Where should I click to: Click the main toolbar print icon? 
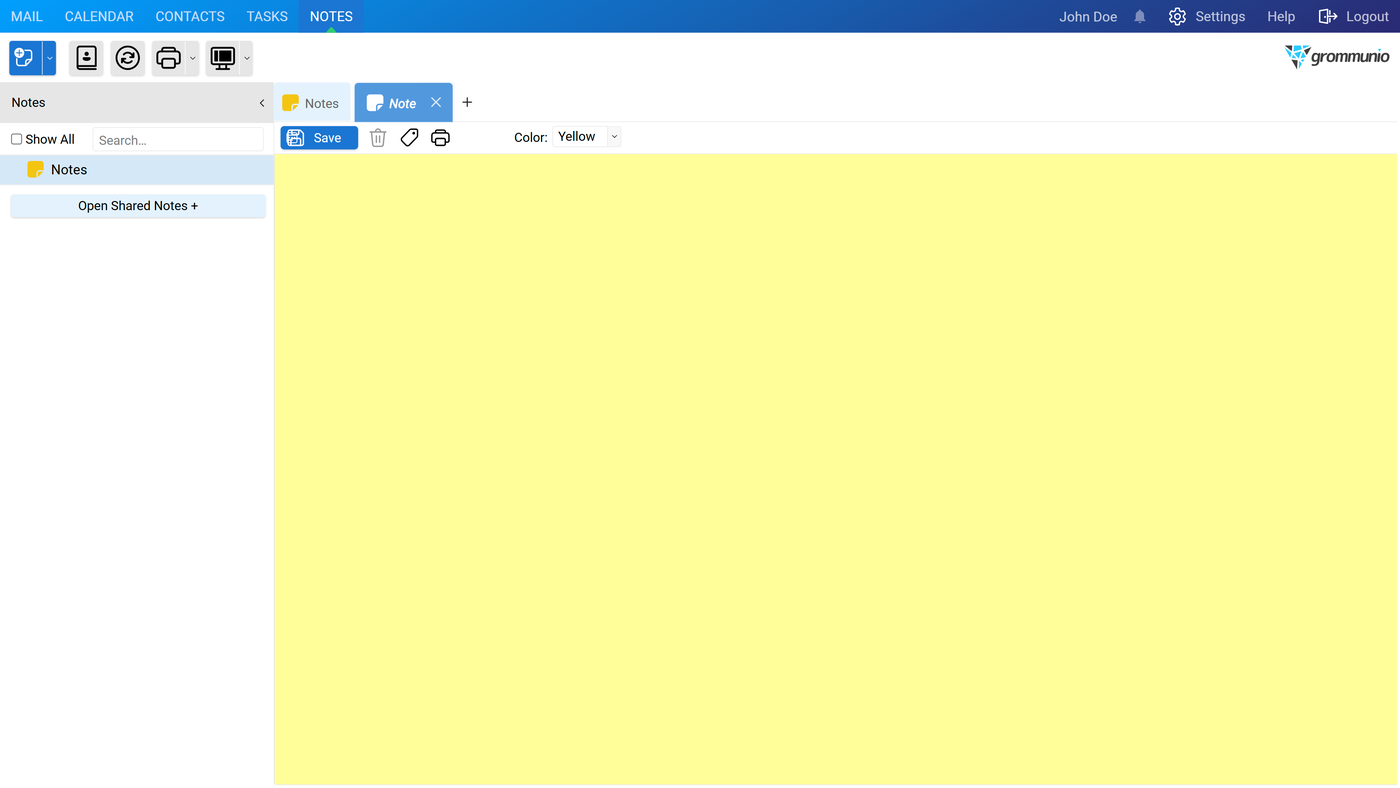pos(169,58)
